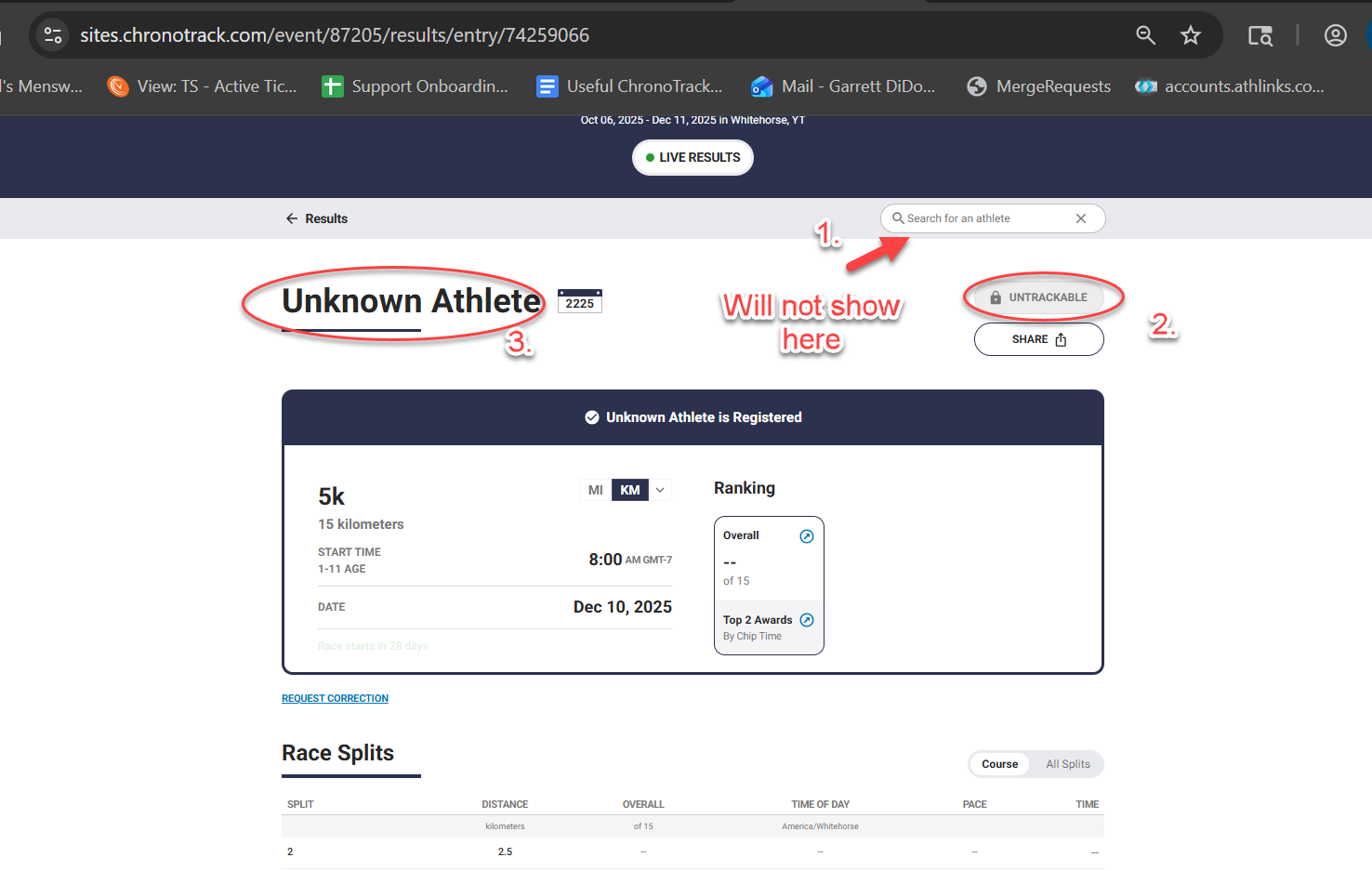Click the SHARE button
1372x871 pixels.
click(x=1038, y=339)
